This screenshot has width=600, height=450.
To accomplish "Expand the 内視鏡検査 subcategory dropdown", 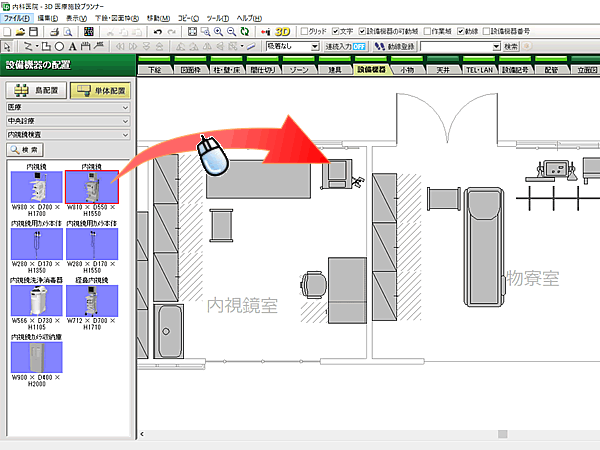I will pyautogui.click(x=68, y=133).
